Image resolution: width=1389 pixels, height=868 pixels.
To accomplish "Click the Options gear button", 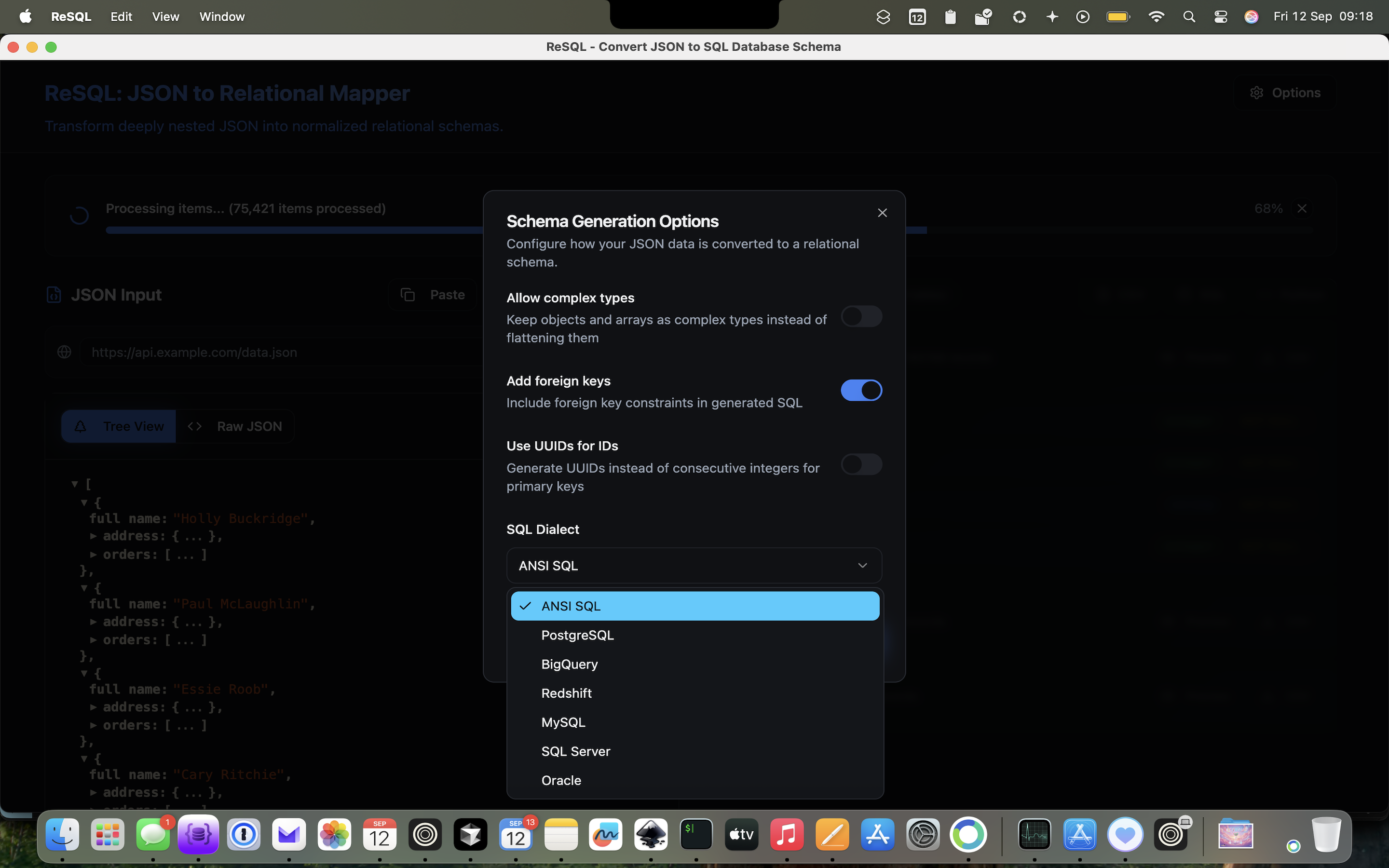I will [x=1284, y=93].
